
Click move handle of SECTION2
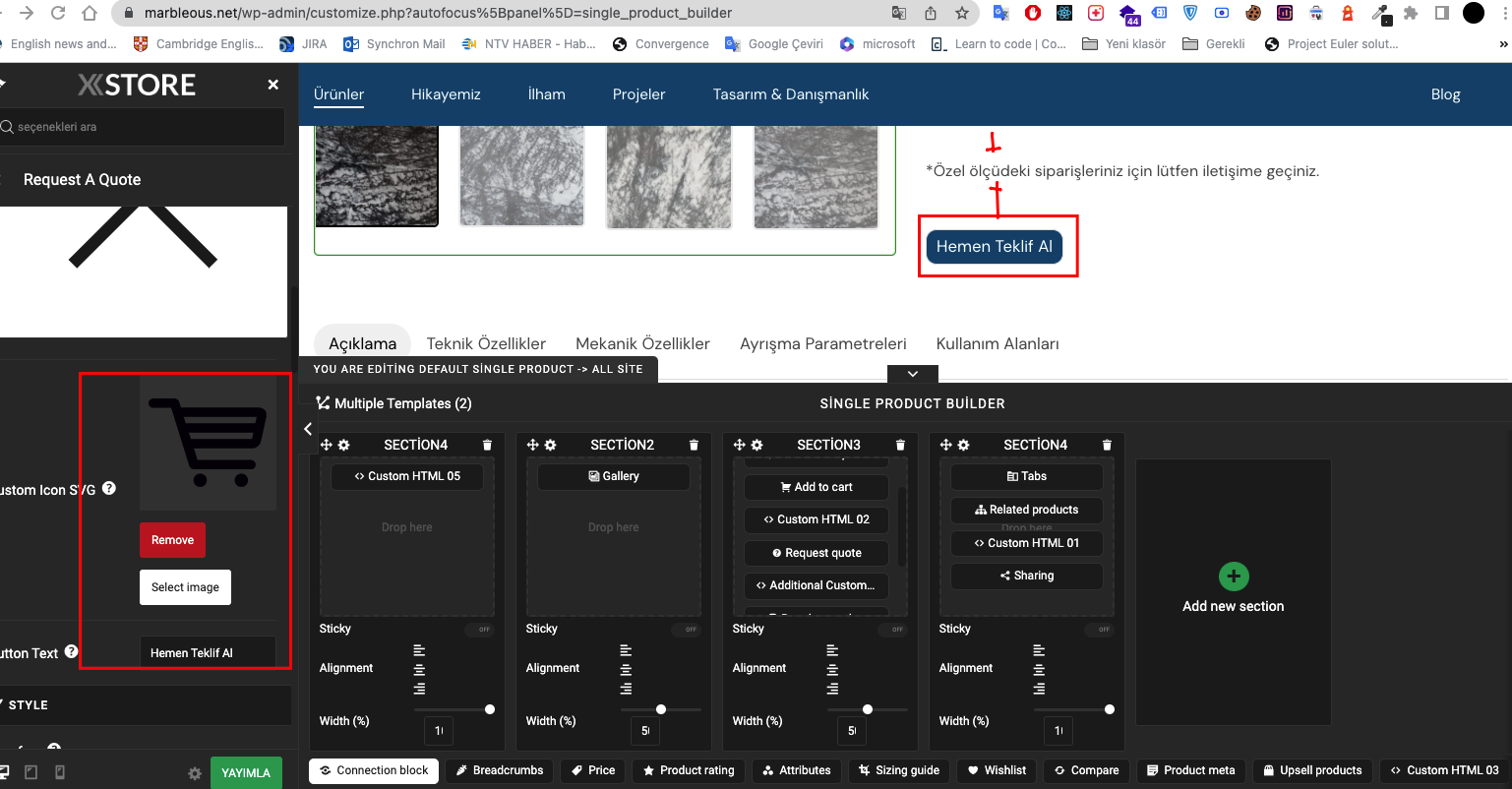pyautogui.click(x=532, y=445)
